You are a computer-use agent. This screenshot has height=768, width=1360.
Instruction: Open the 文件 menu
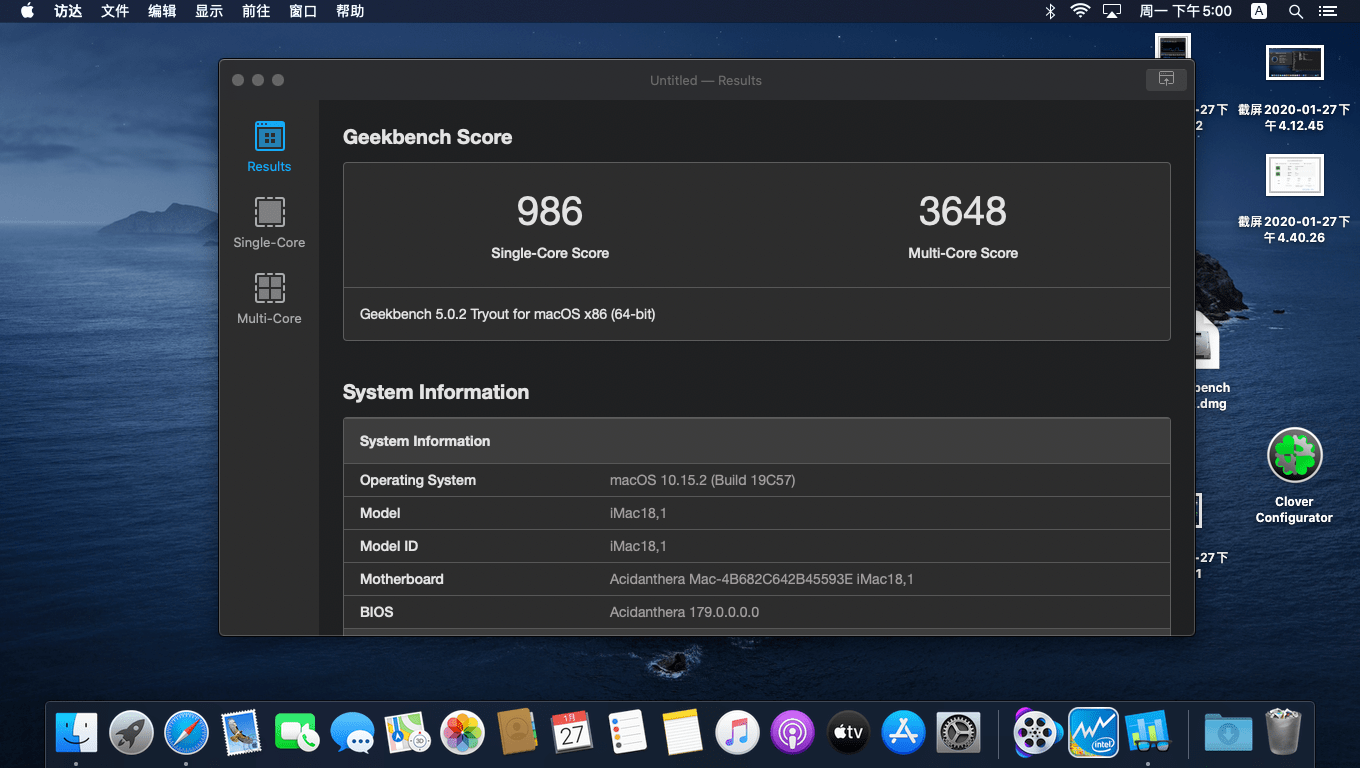click(x=115, y=11)
